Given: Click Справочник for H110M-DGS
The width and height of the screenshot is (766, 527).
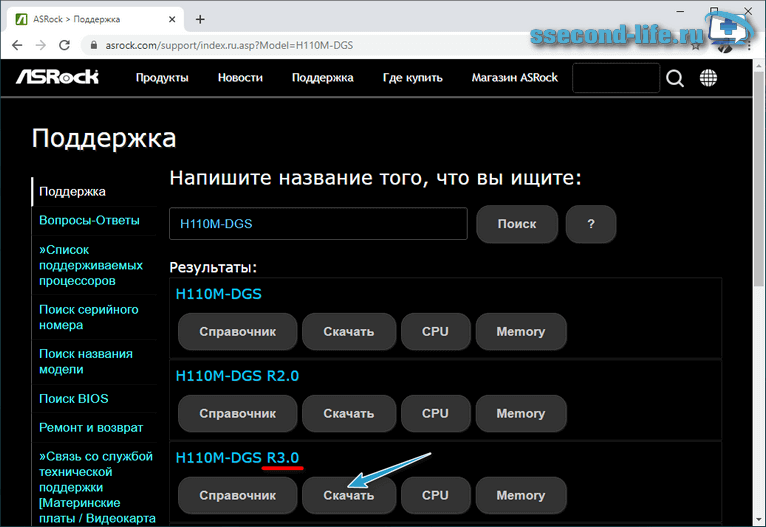Looking at the screenshot, I should [237, 332].
